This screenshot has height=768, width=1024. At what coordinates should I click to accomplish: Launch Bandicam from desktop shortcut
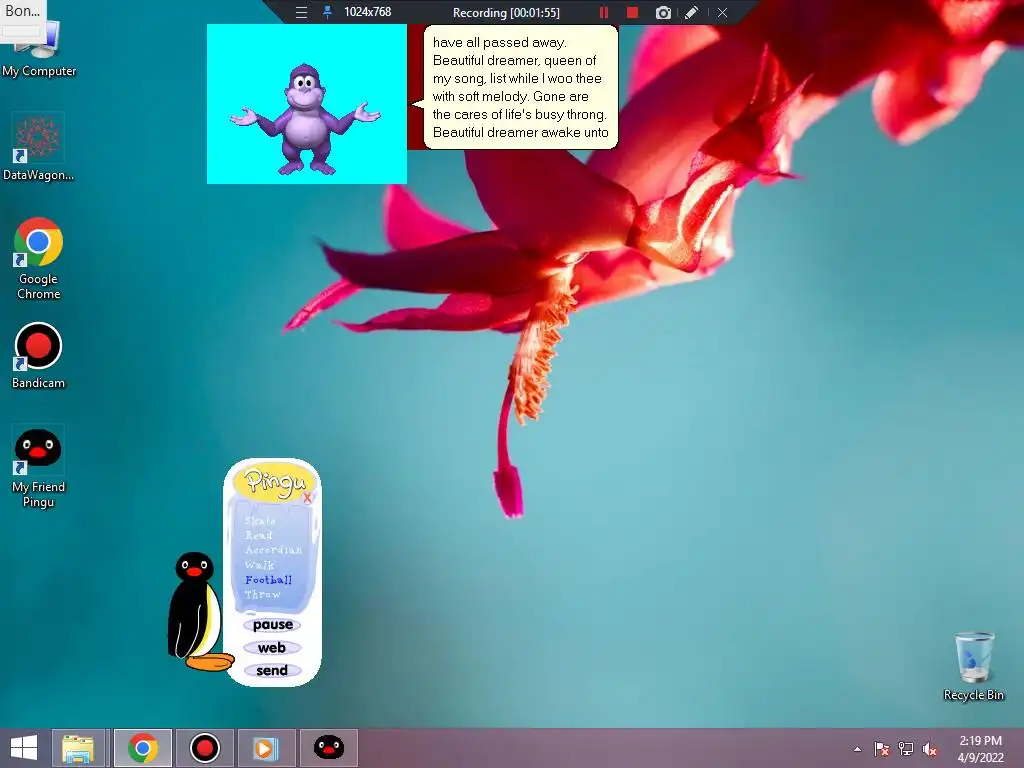[x=38, y=356]
